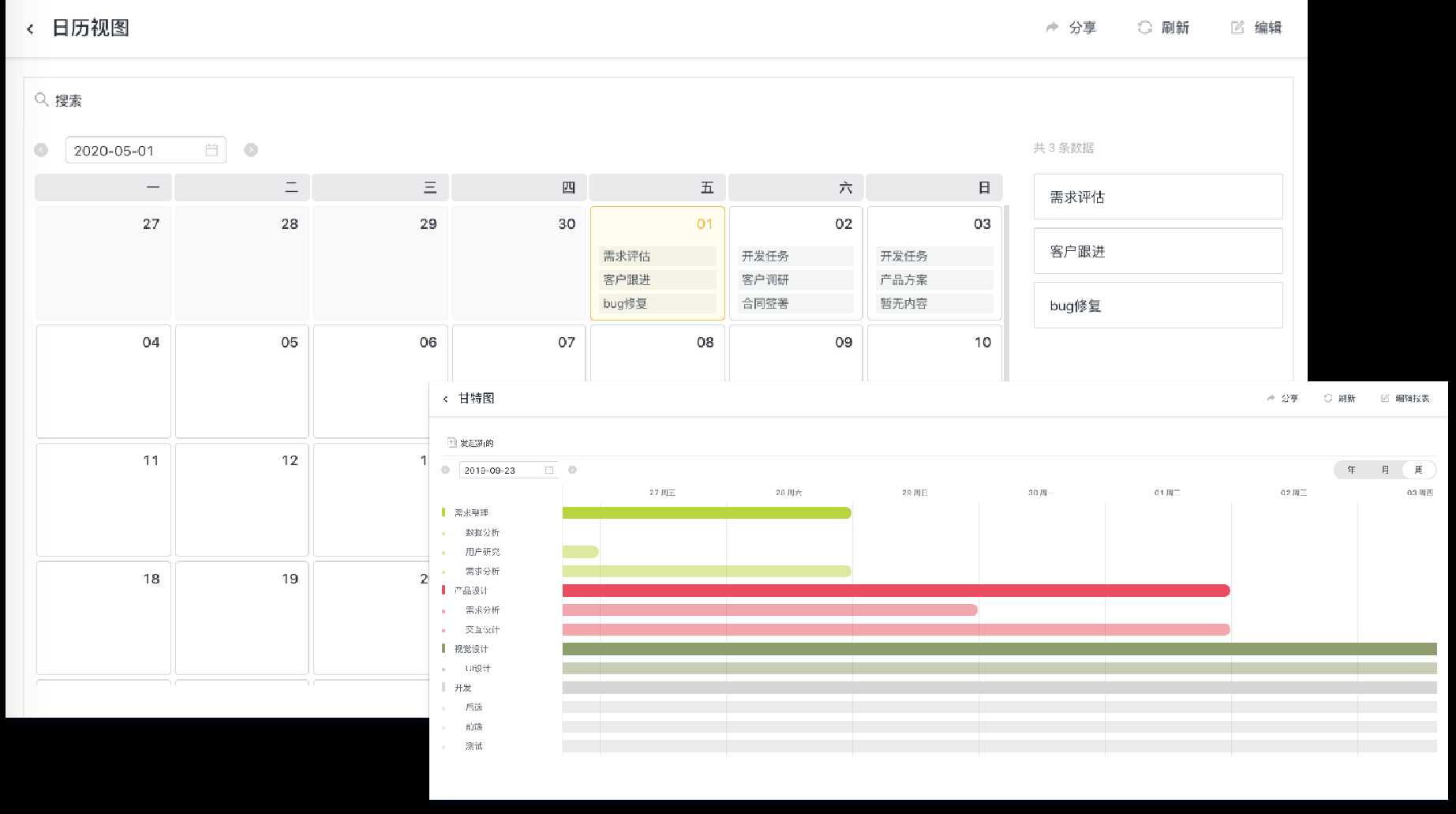The width and height of the screenshot is (1456, 814).
Task: Select calendar day 01 cell number
Action: click(x=705, y=224)
